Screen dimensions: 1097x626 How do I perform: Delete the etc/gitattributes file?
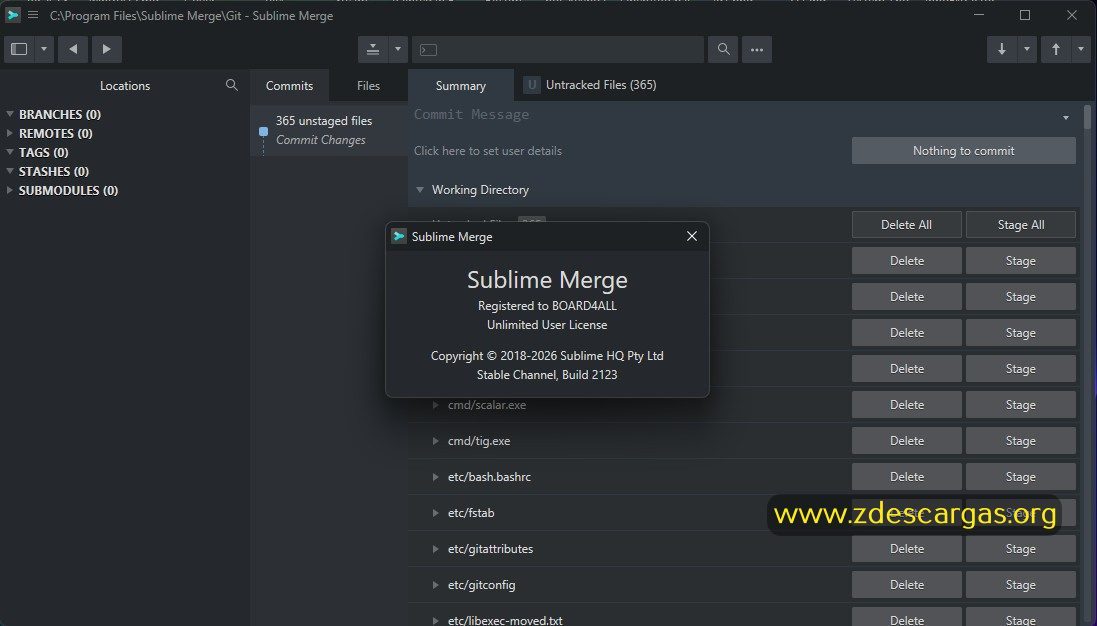tap(906, 548)
